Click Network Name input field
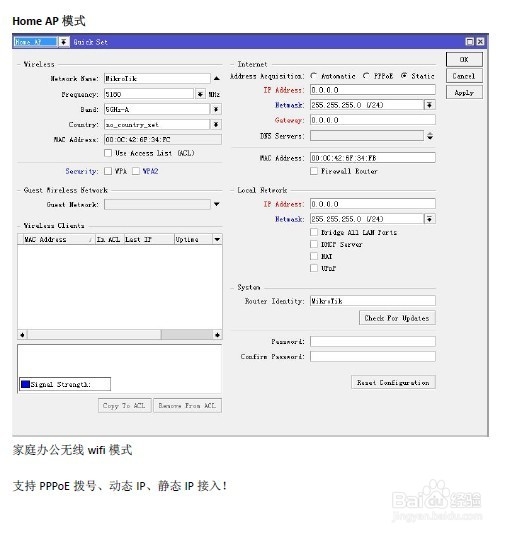 157,79
